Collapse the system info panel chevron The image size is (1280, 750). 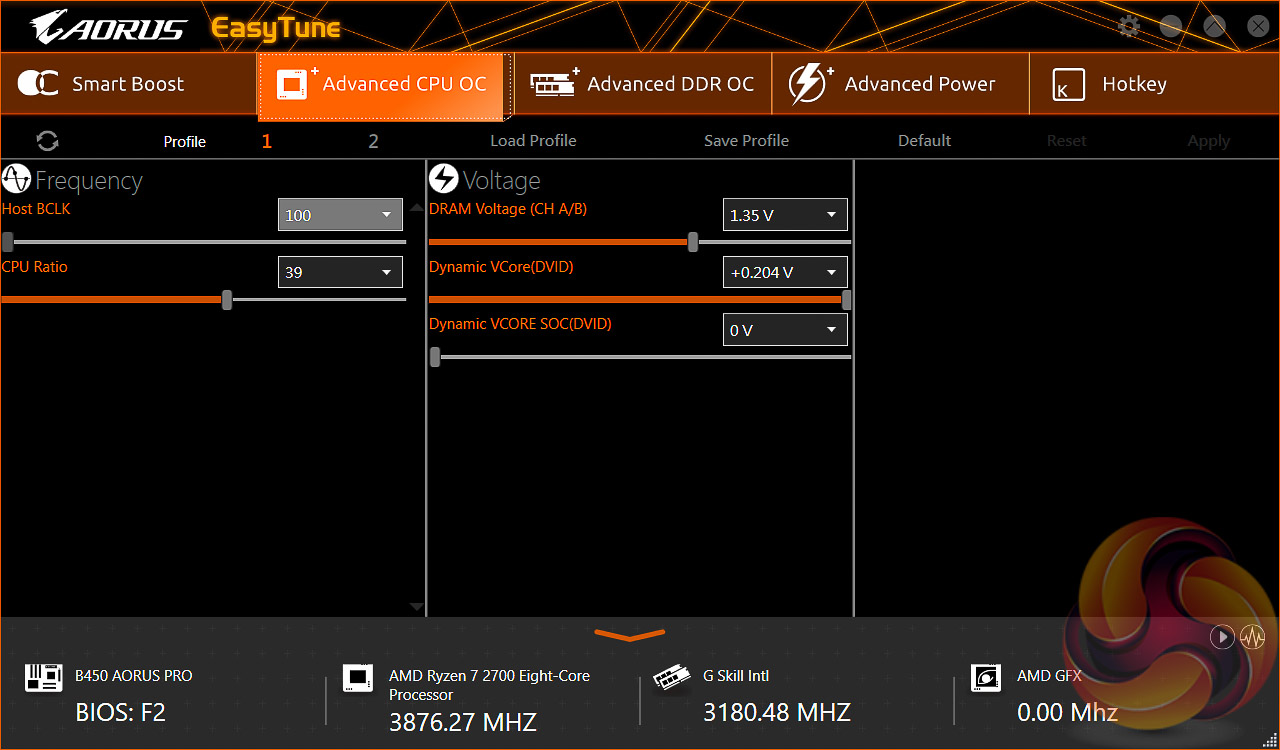point(630,634)
